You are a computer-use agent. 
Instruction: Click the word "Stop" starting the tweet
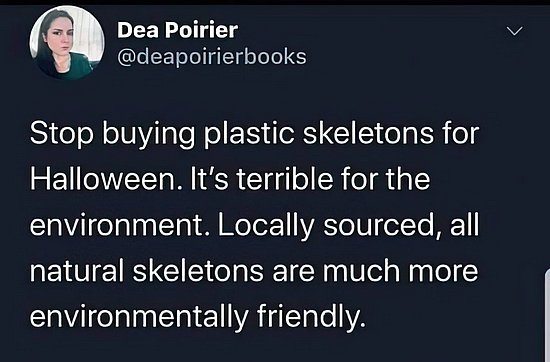(x=62, y=134)
